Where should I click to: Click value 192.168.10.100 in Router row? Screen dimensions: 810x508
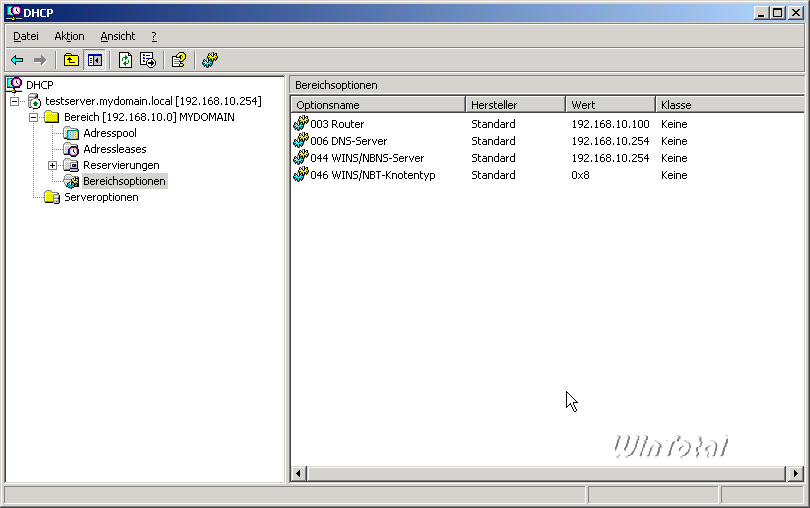pyautogui.click(x=610, y=124)
